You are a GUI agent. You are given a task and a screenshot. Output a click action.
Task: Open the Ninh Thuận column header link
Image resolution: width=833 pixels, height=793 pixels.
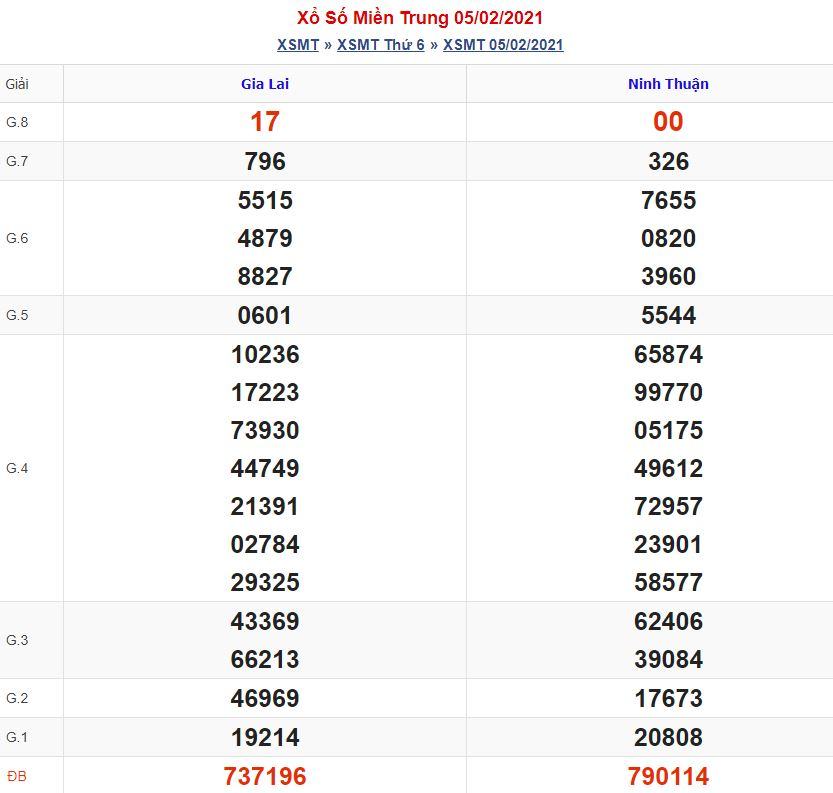coord(668,84)
